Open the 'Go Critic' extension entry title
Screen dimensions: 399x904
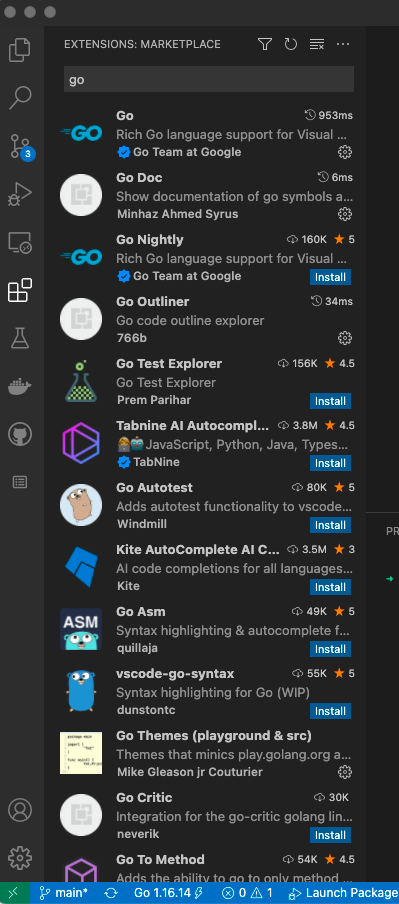pos(144,797)
